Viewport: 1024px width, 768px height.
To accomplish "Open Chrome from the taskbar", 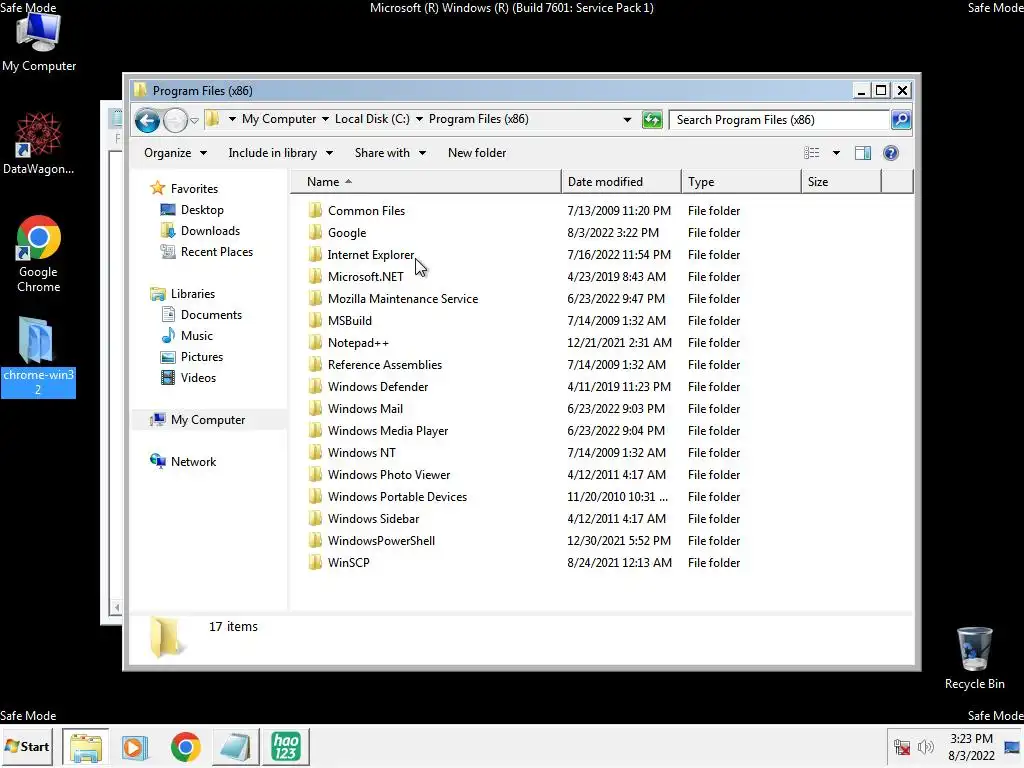I will (185, 746).
